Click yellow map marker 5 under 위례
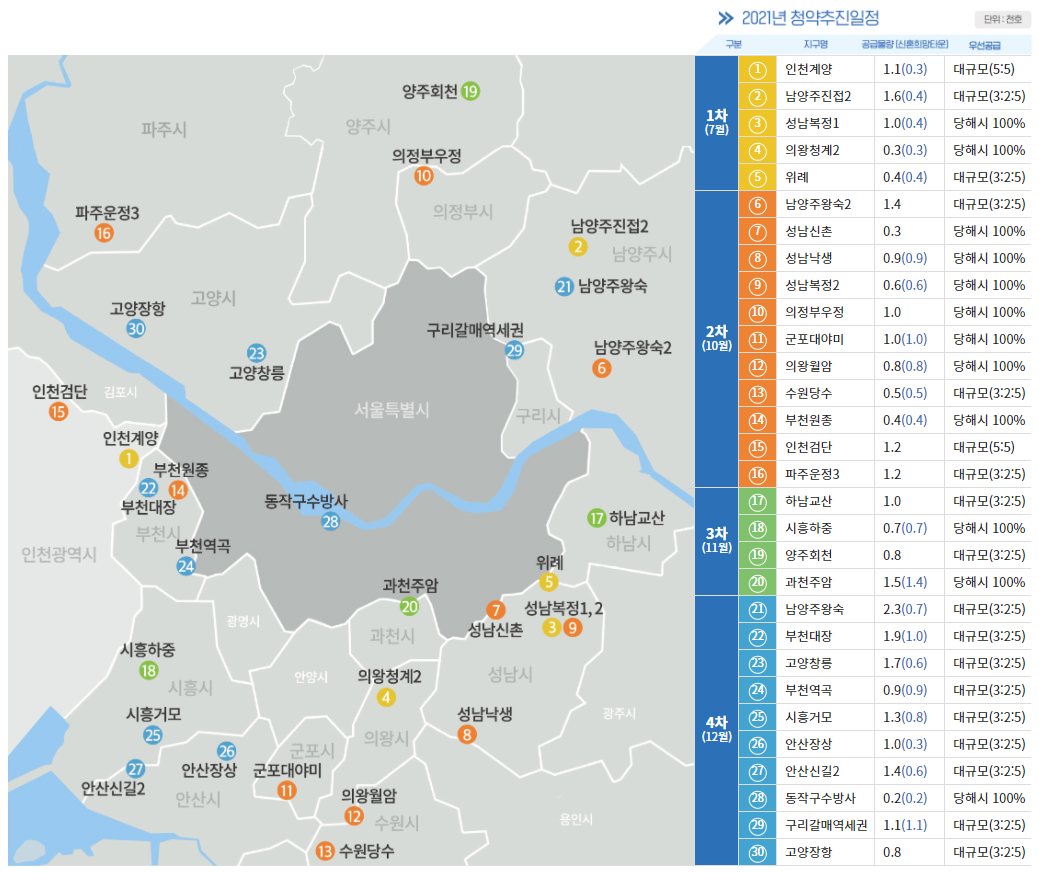 click(x=548, y=583)
